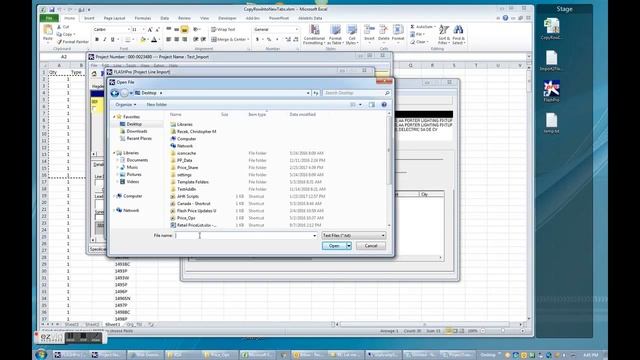Click the Open button
This screenshot has height=360, width=640.
[x=334, y=246]
